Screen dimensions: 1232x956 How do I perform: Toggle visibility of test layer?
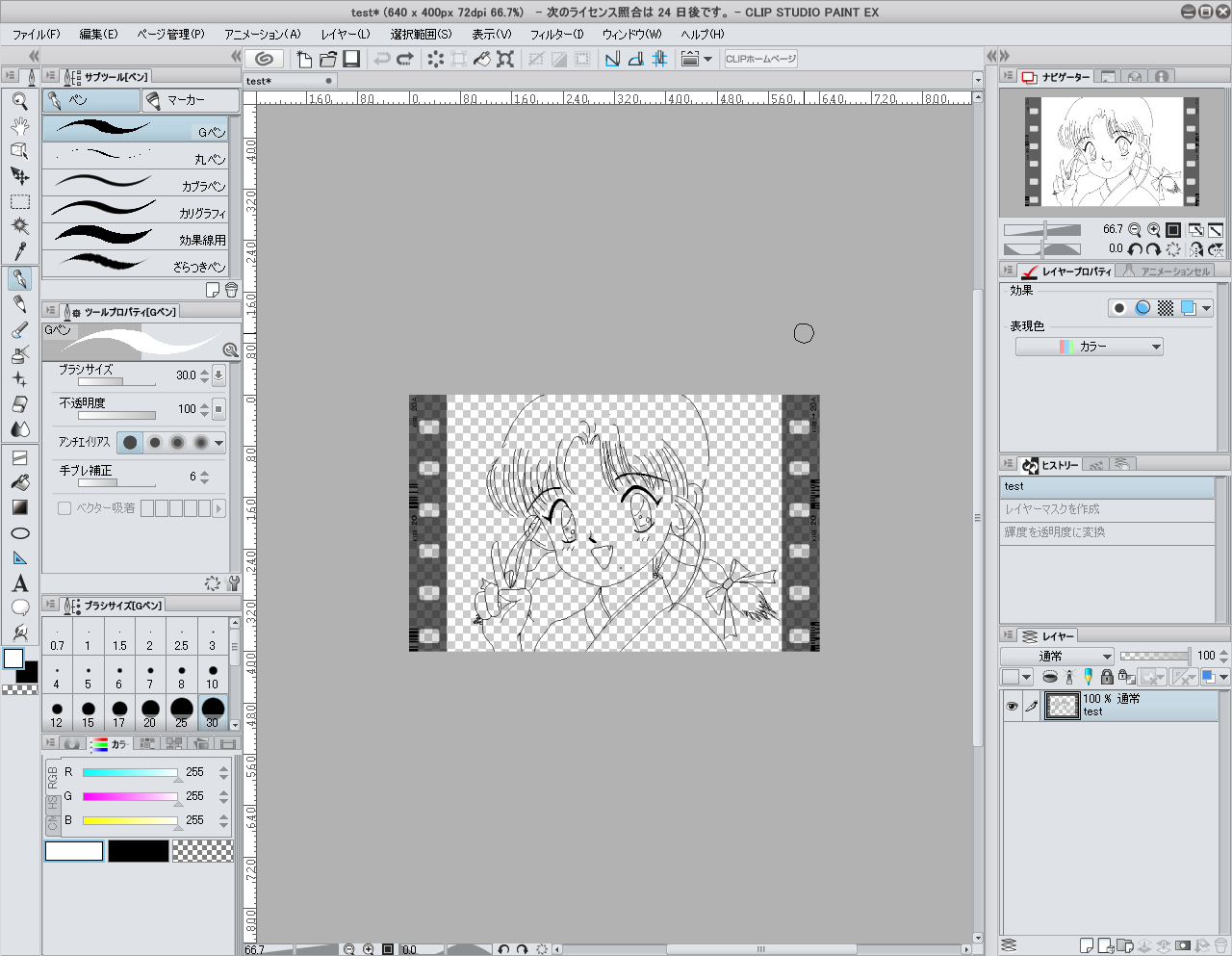tap(1012, 707)
